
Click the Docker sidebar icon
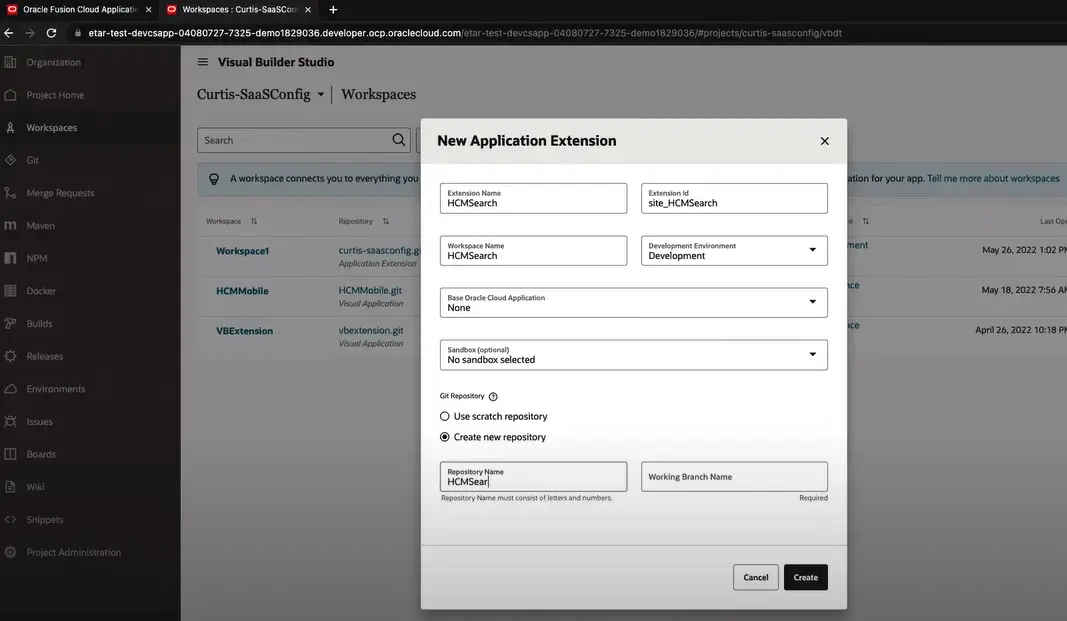(x=10, y=290)
